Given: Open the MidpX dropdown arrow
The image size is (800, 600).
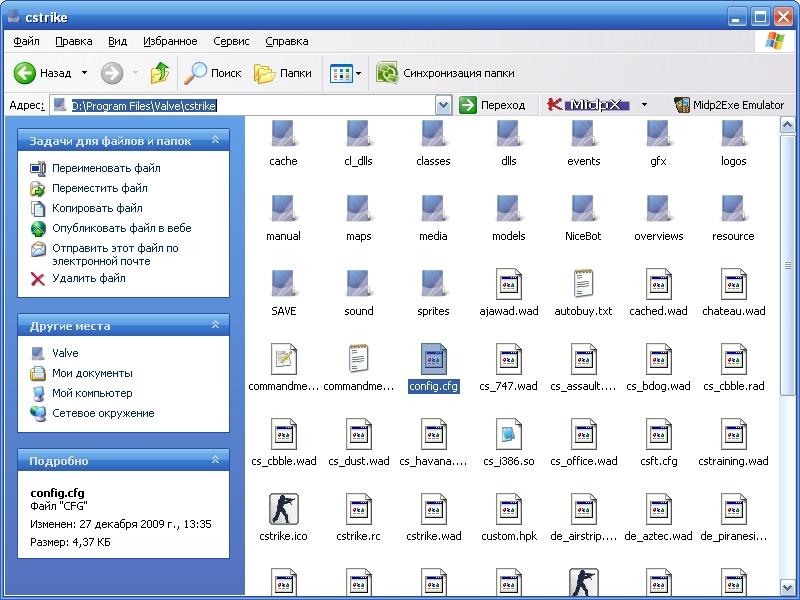Looking at the screenshot, I should [644, 105].
